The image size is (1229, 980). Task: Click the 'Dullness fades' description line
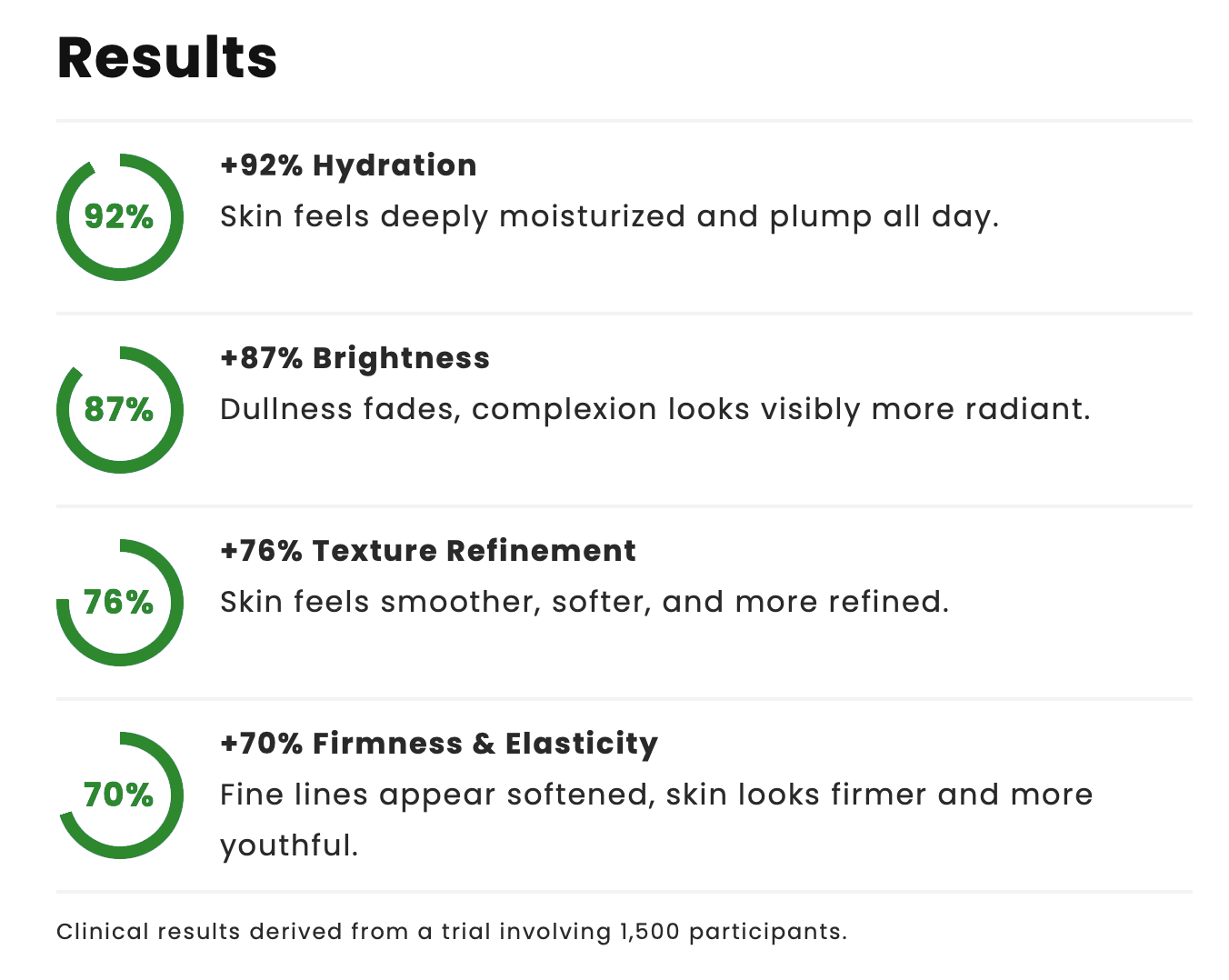coord(654,410)
